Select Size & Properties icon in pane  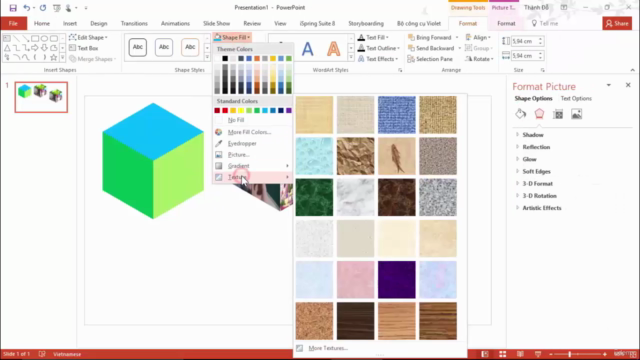[x=558, y=114]
